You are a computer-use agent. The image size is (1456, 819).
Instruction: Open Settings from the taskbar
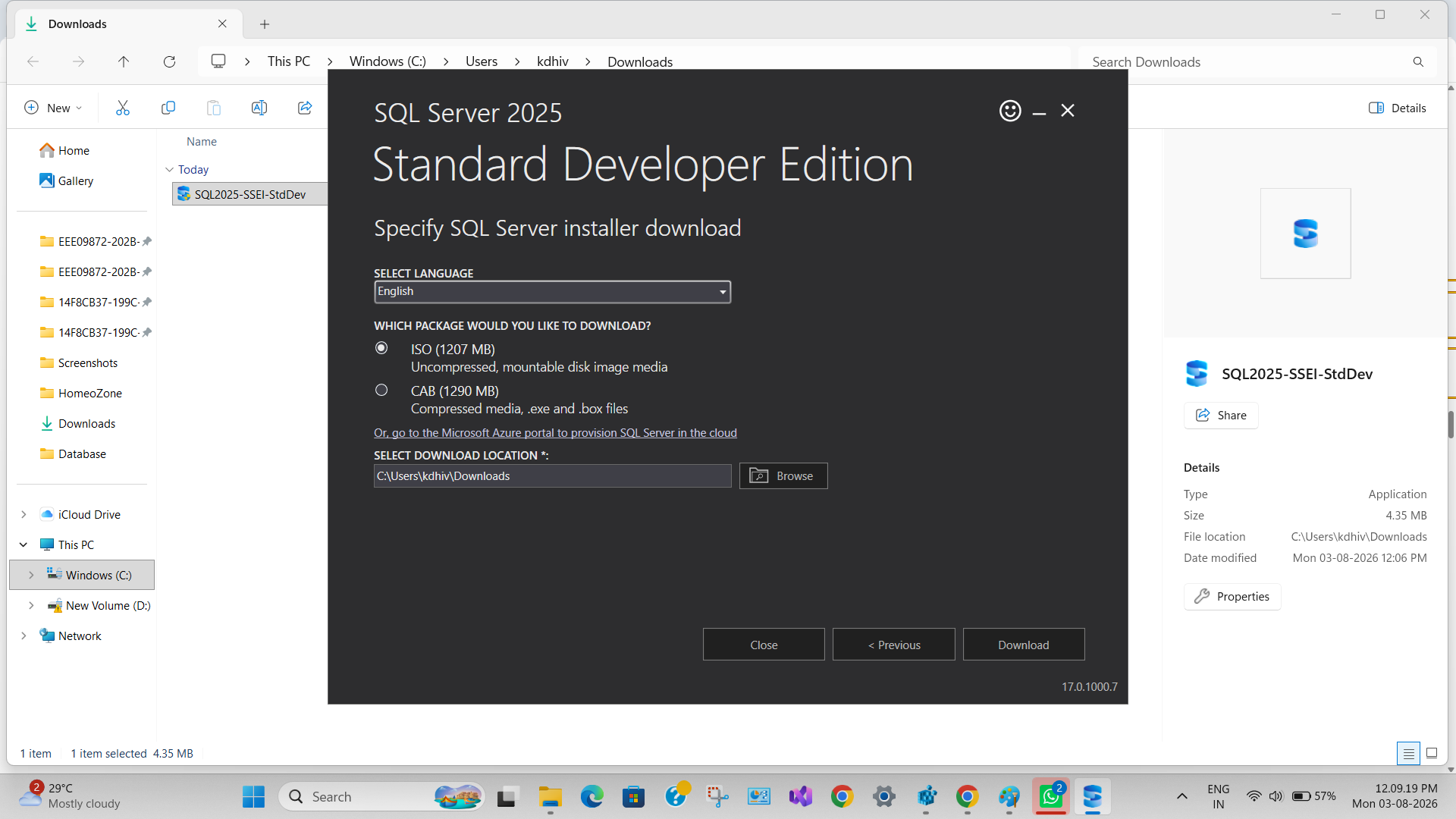pos(883,796)
